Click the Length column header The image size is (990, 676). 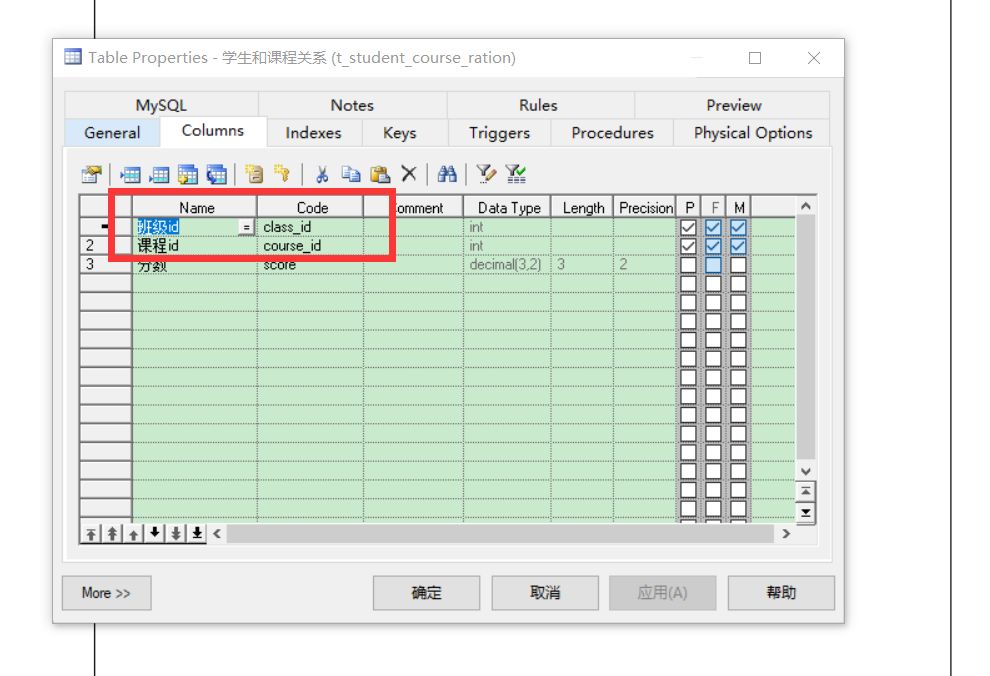(583, 208)
